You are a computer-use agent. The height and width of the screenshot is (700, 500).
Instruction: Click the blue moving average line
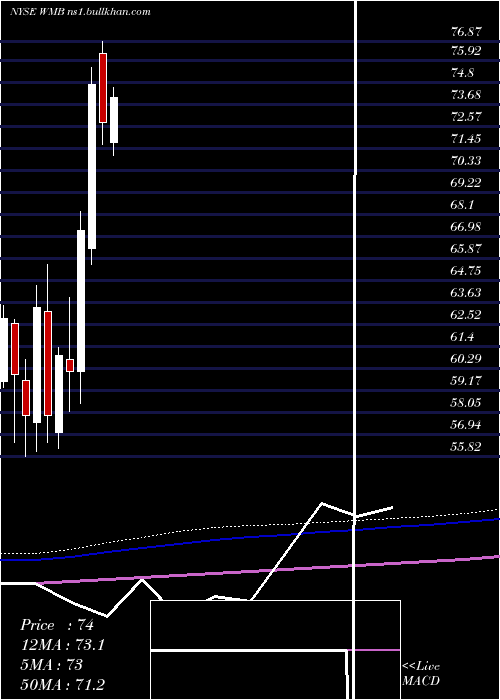pos(250,538)
